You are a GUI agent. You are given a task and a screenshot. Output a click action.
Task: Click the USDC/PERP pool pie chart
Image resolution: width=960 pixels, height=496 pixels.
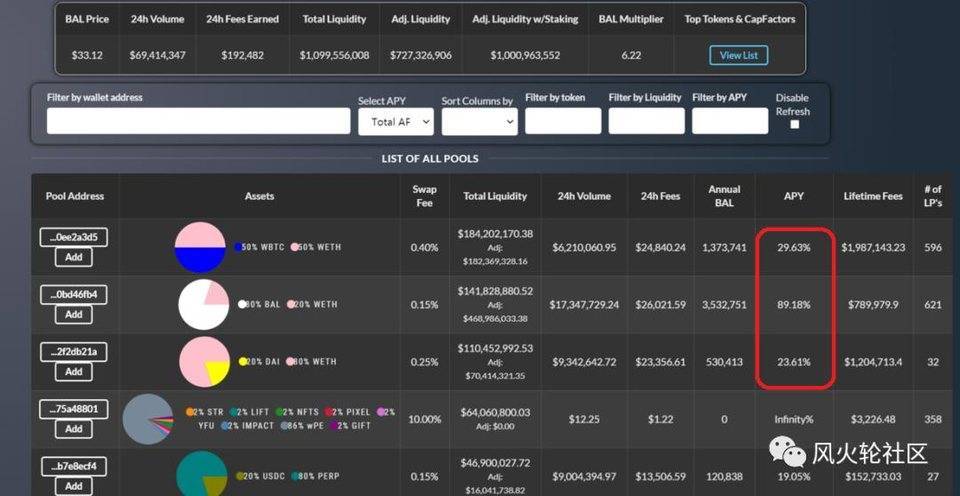click(x=202, y=475)
